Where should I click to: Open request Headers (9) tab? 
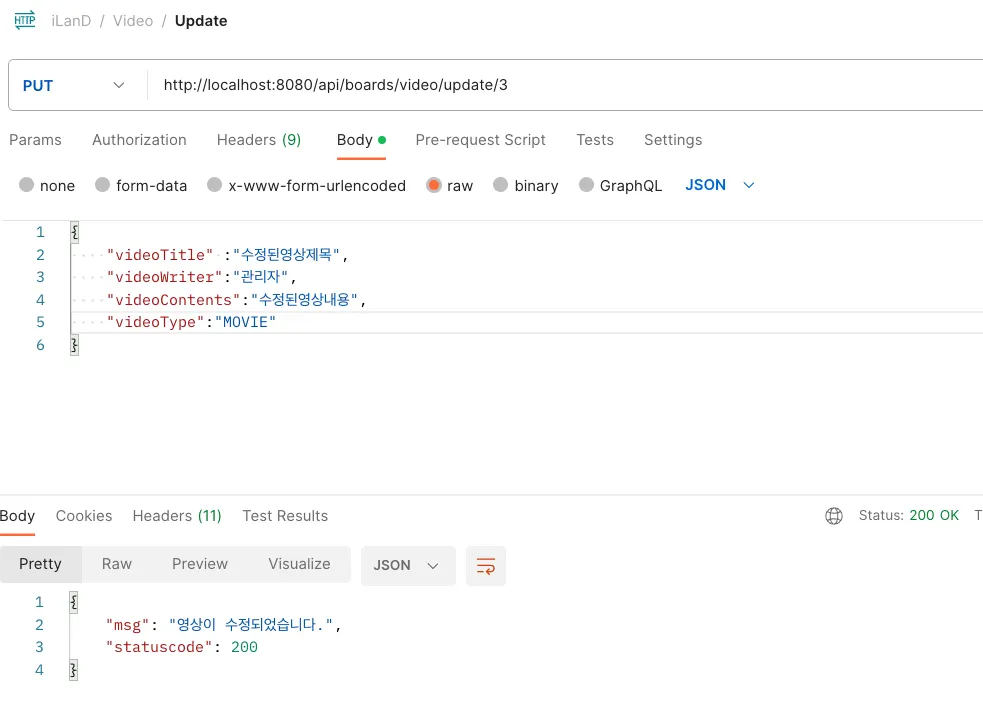click(259, 140)
